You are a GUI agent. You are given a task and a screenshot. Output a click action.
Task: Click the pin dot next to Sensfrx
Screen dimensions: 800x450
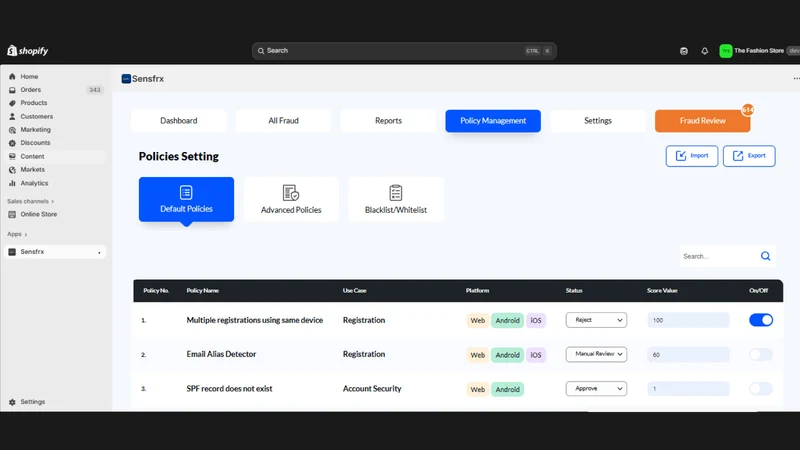(99, 253)
